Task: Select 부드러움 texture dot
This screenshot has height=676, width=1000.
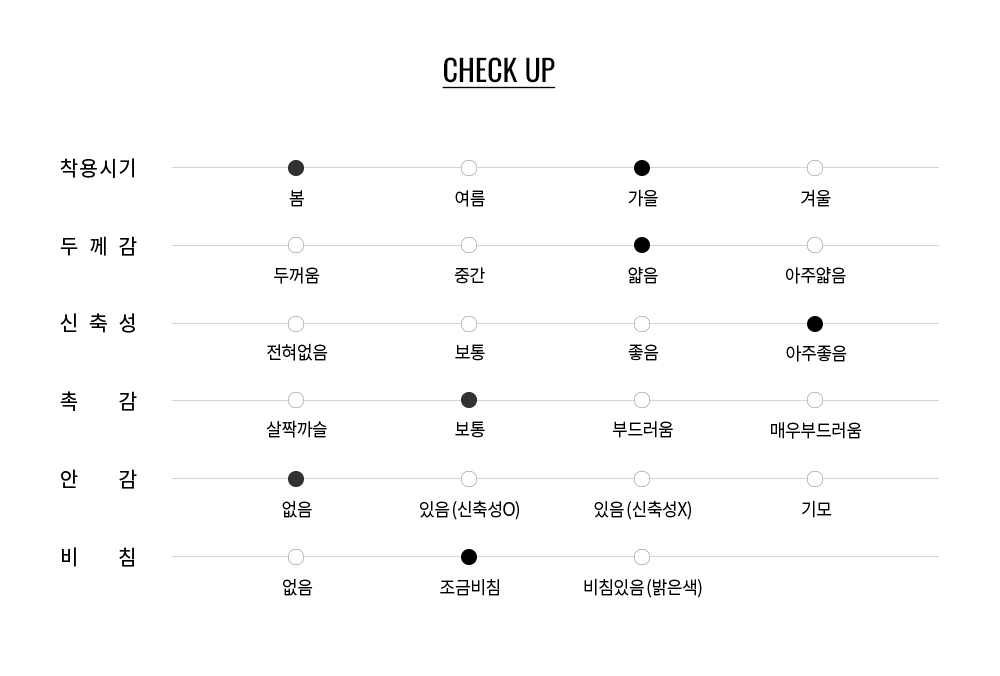Action: pyautogui.click(x=642, y=400)
